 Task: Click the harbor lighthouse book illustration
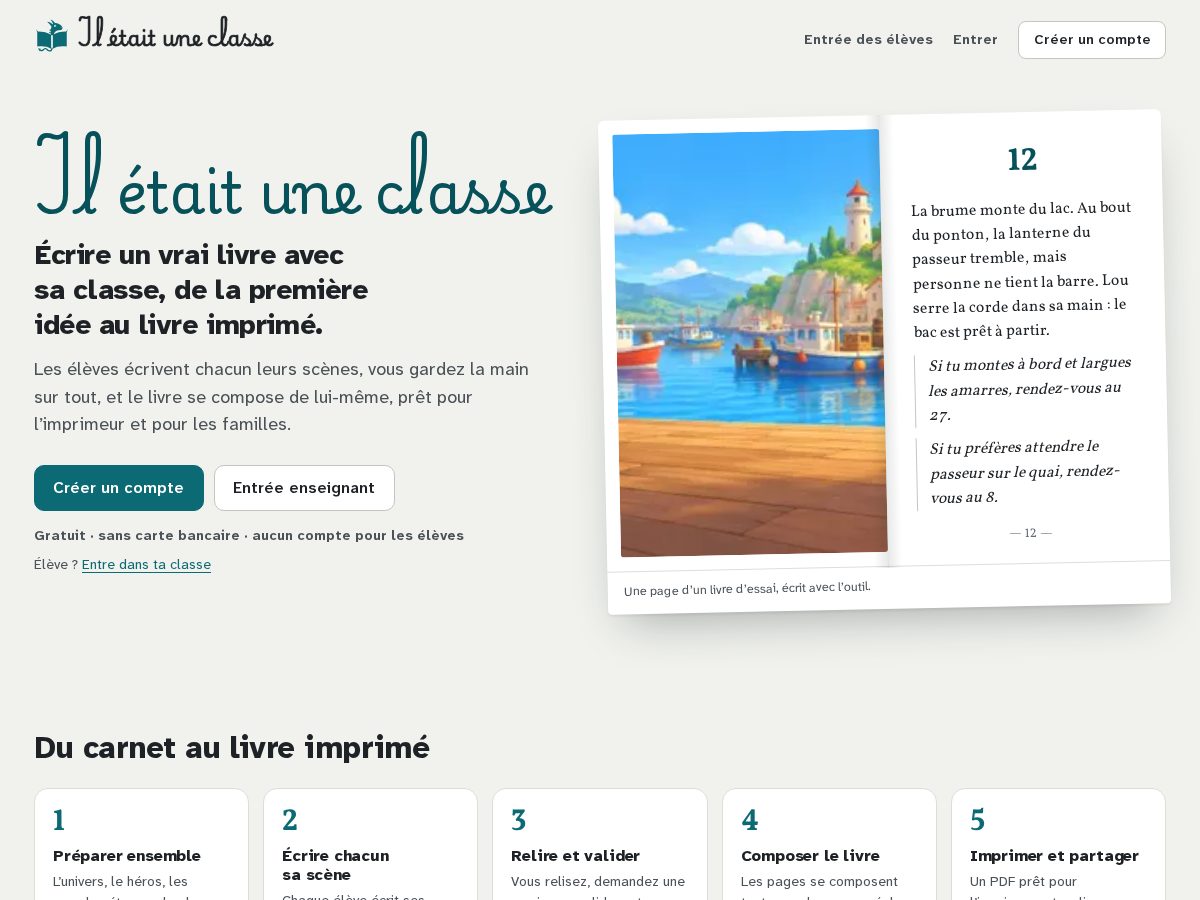click(x=750, y=343)
